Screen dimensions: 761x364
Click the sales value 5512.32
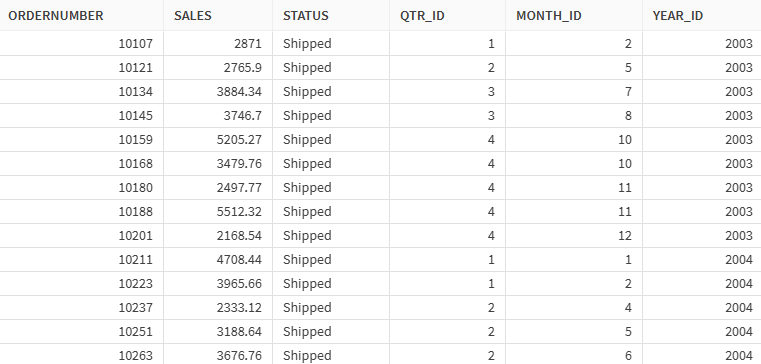[239, 212]
